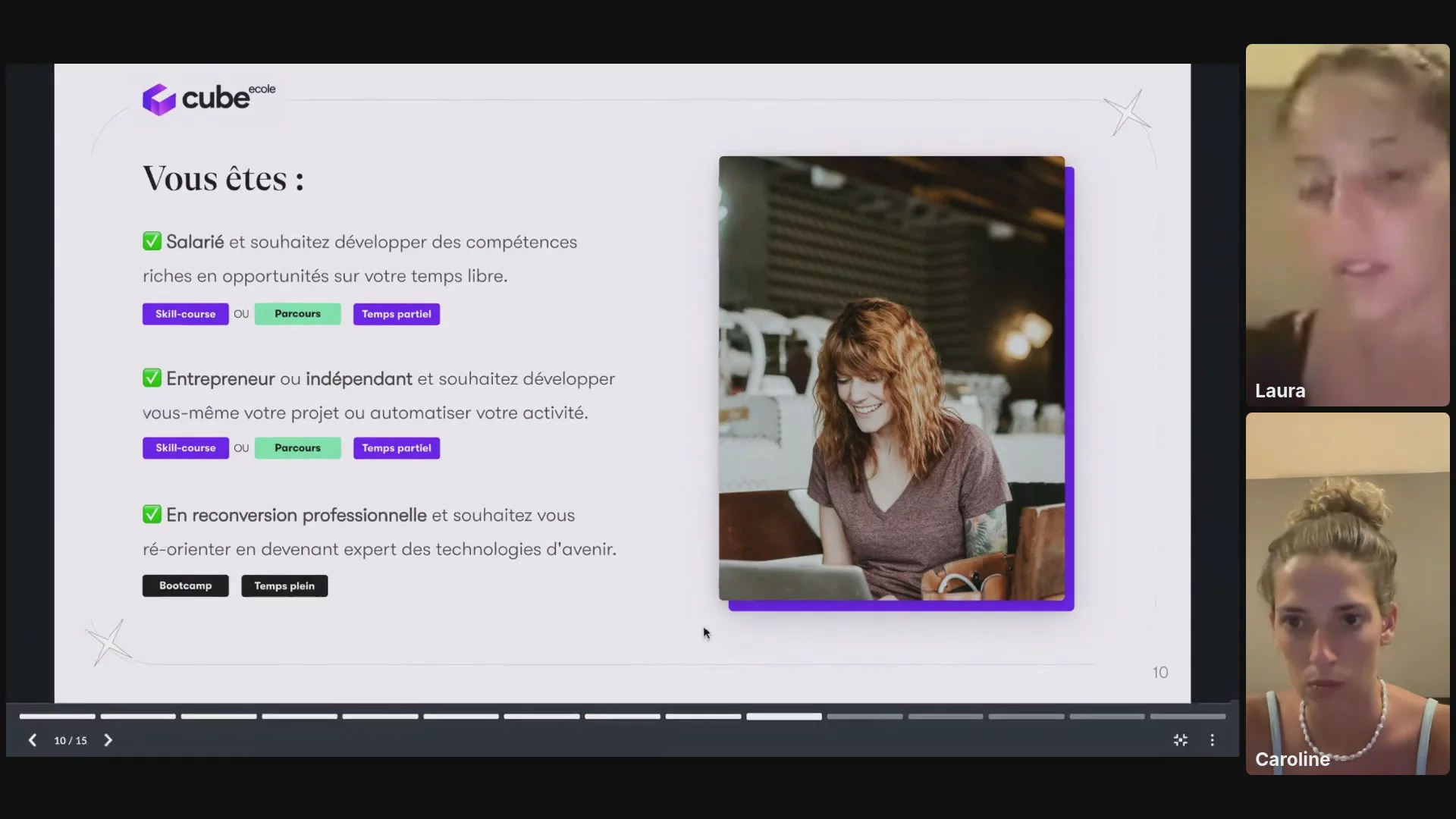Click the star decoration top right
This screenshot has width=1456, height=819.
1127,112
